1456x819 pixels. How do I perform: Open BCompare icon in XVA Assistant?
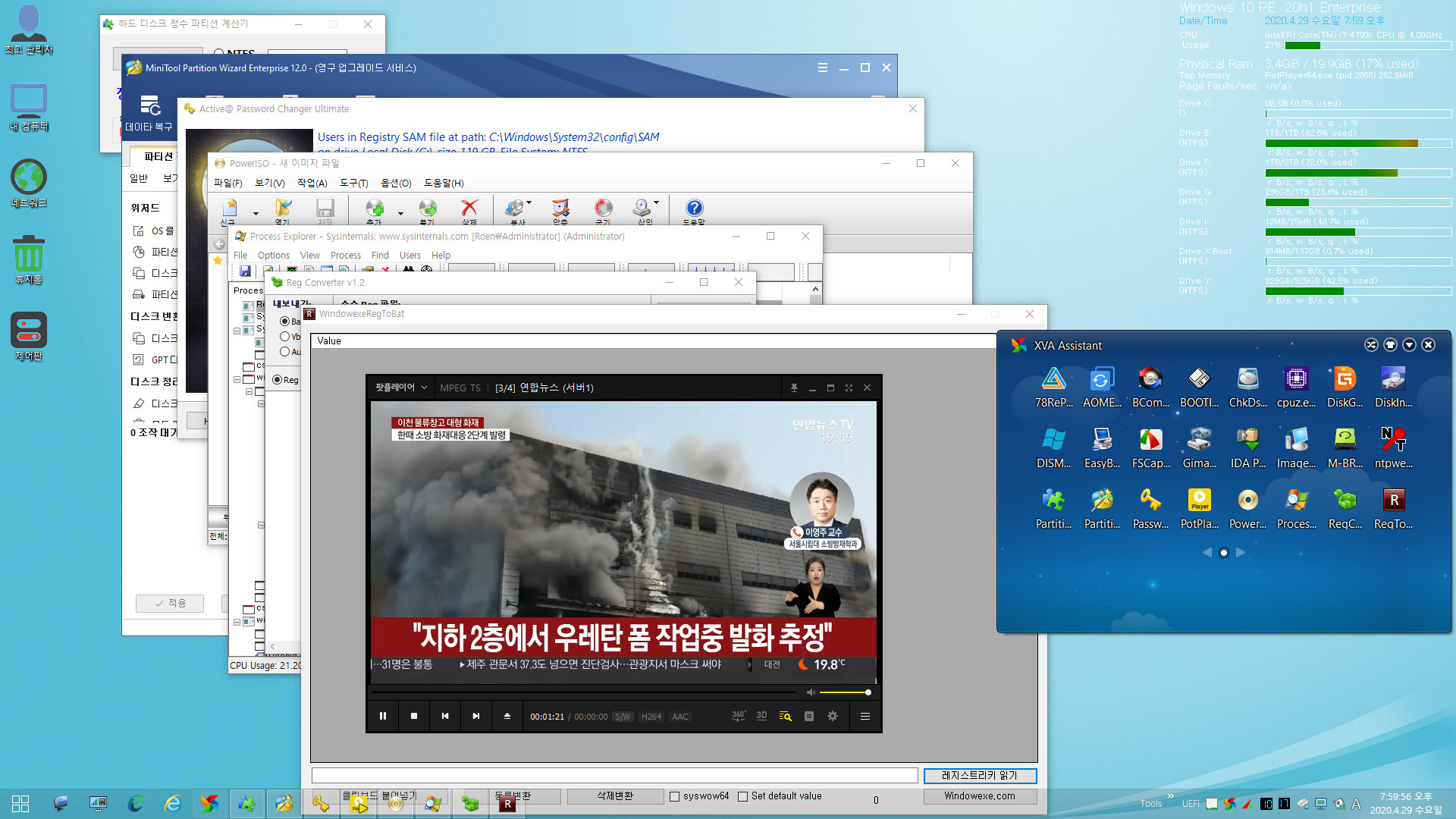[x=1150, y=387]
